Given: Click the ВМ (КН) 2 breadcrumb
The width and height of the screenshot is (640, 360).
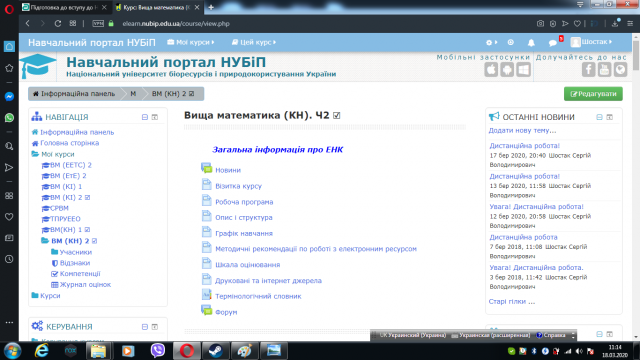Looking at the screenshot, I should click(173, 94).
